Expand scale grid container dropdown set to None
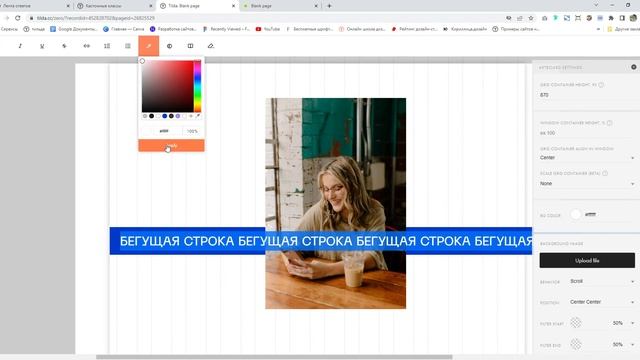The height and width of the screenshot is (360, 640). [x=587, y=184]
